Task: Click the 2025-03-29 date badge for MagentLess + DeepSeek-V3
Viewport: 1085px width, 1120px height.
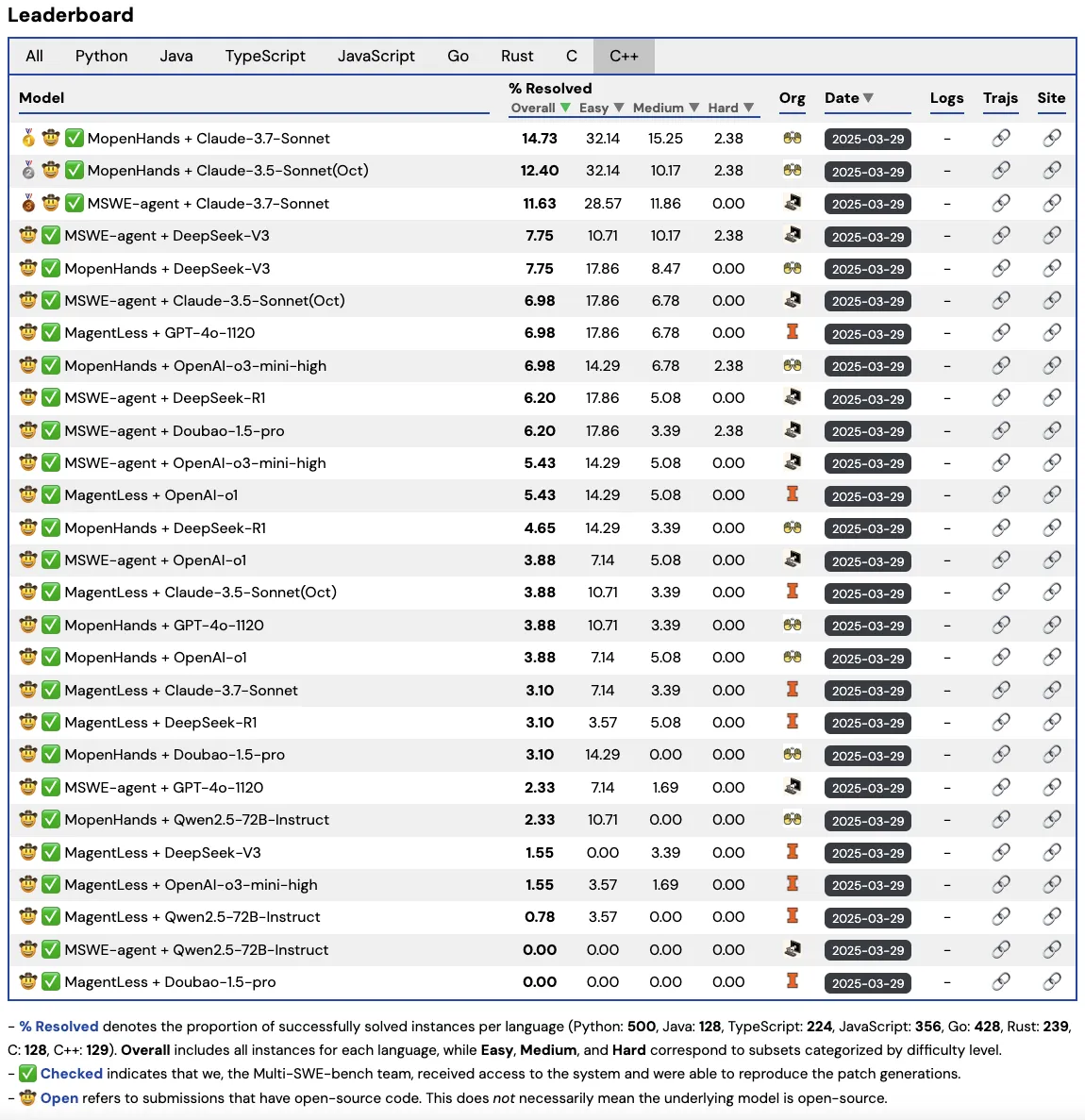Action: 868,853
